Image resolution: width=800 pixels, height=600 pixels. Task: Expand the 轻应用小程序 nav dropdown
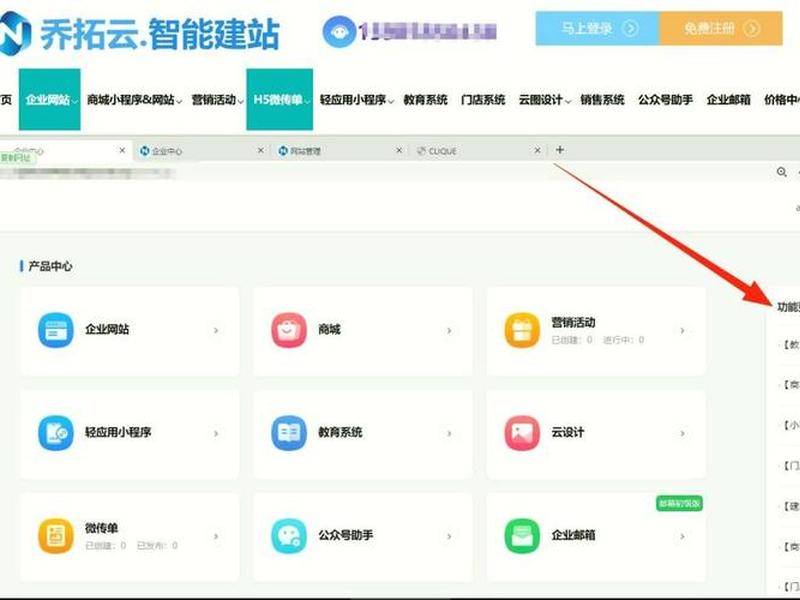390,101
